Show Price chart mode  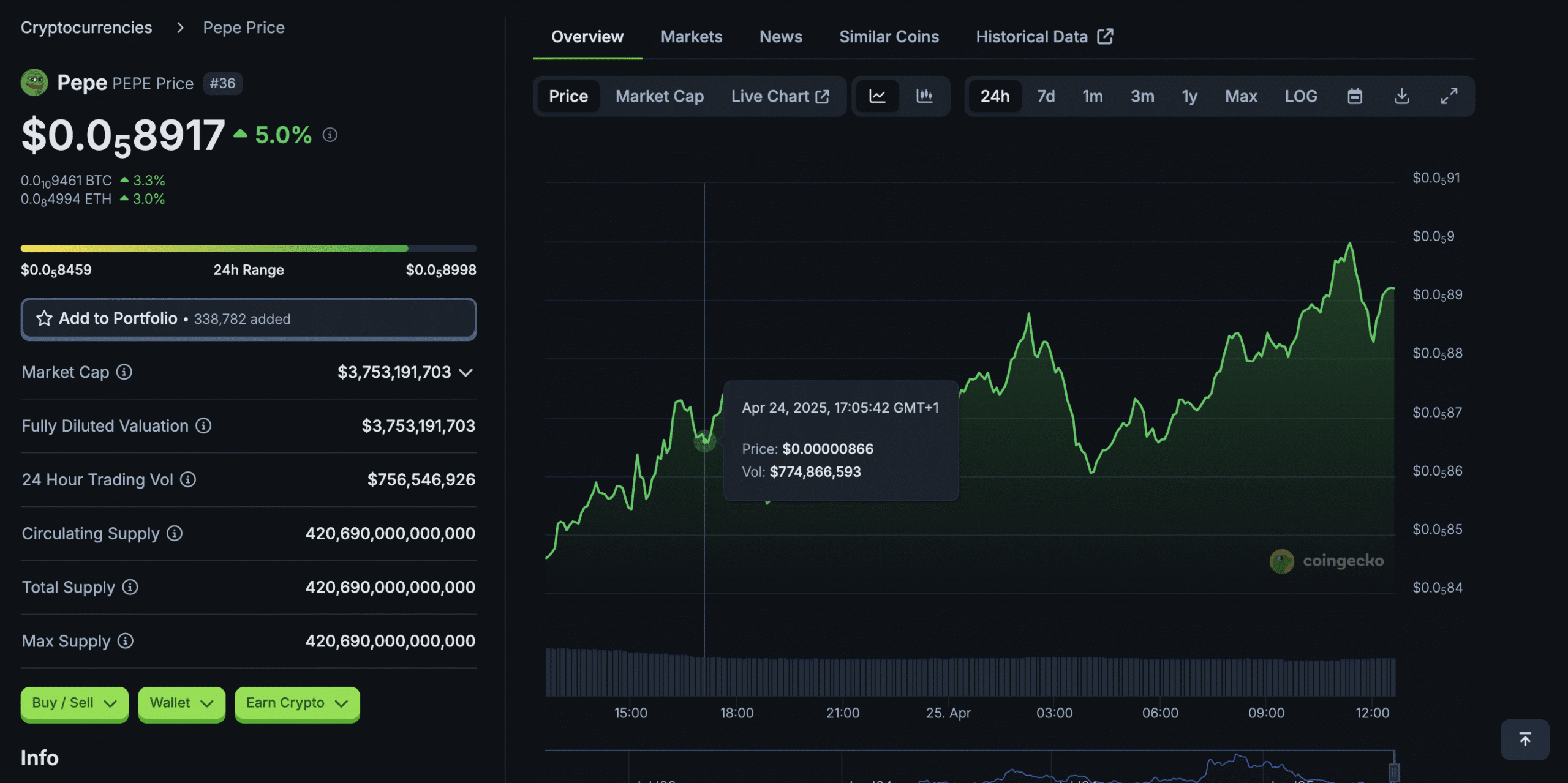pyautogui.click(x=568, y=96)
